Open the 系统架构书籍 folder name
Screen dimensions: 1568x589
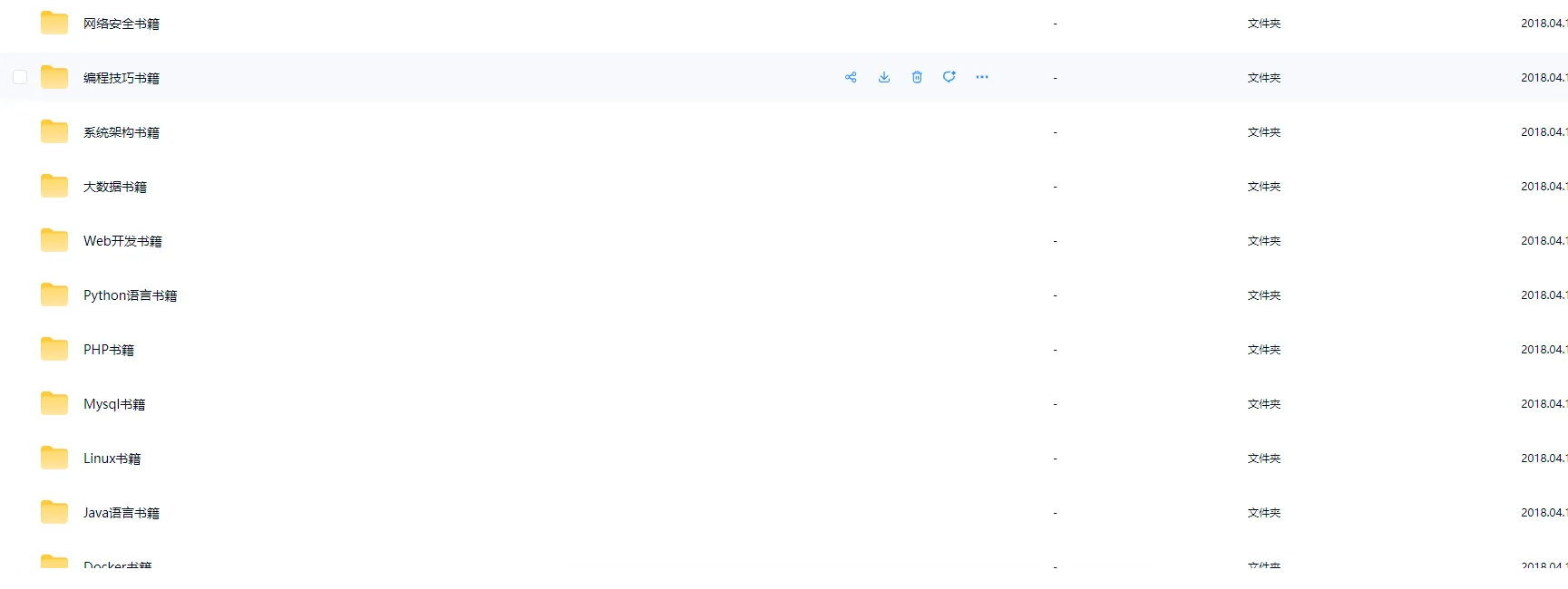[122, 132]
